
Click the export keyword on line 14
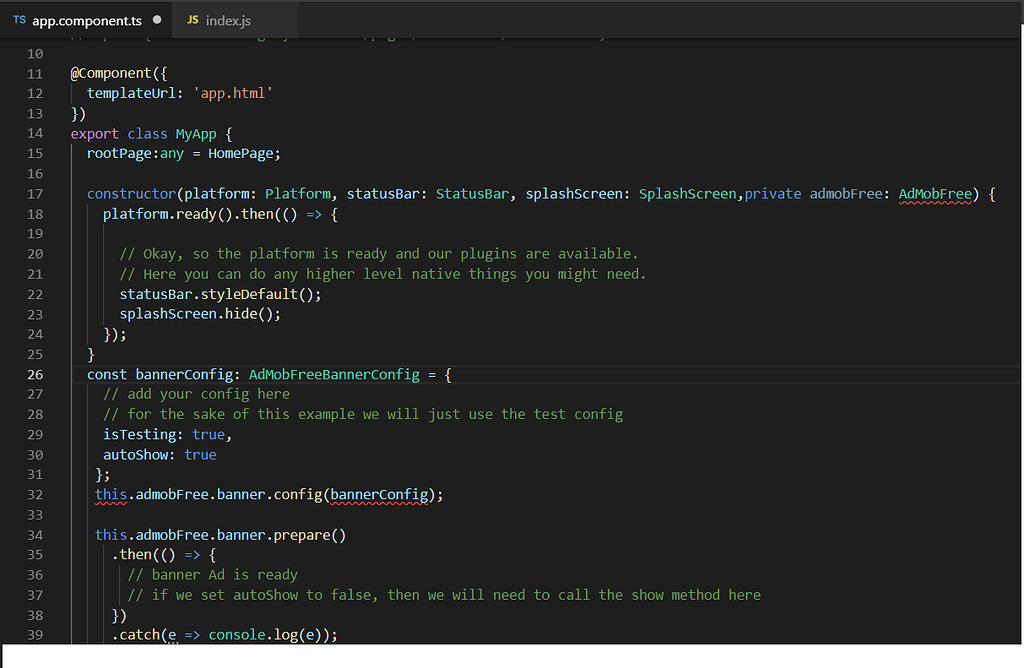coord(95,134)
